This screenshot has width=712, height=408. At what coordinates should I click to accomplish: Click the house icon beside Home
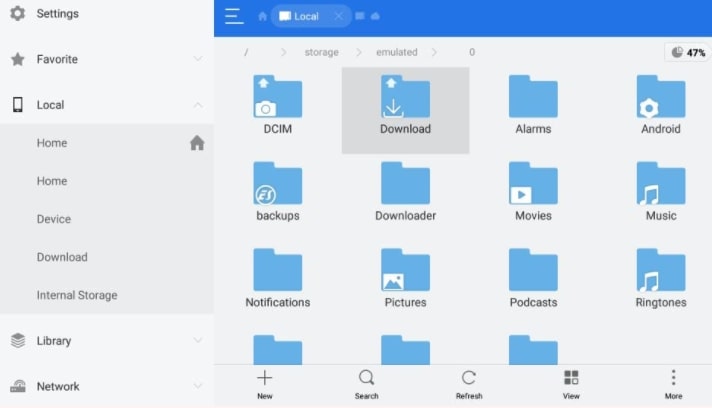coord(197,143)
